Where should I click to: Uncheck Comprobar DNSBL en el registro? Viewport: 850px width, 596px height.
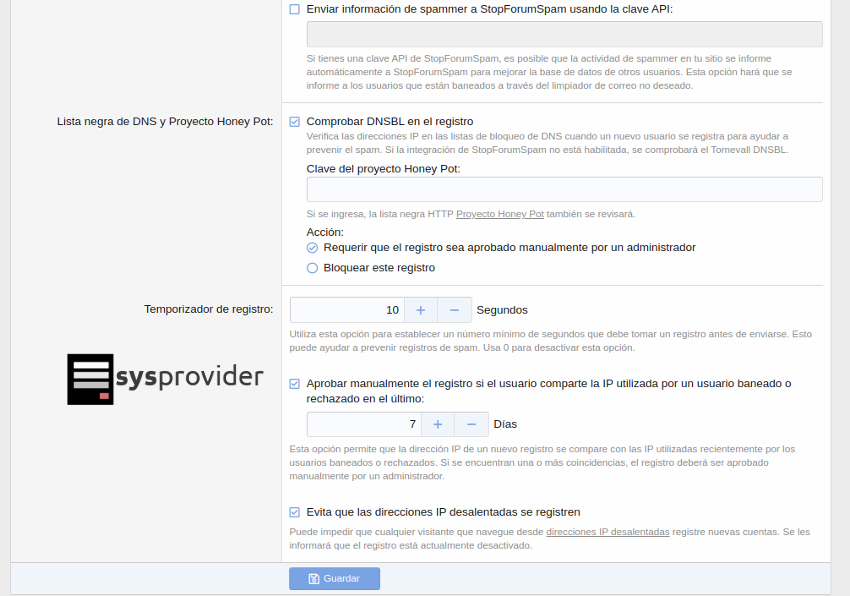pyautogui.click(x=294, y=121)
